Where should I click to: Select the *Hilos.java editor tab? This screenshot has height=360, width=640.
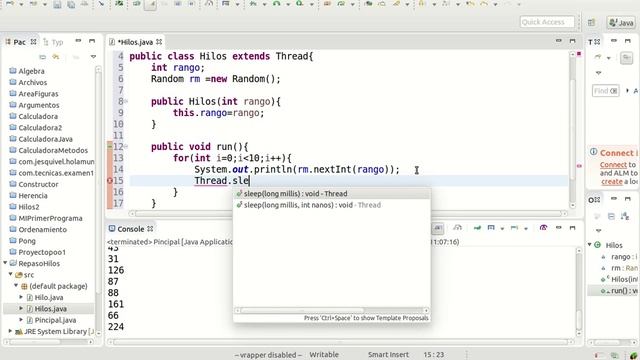tap(135, 42)
